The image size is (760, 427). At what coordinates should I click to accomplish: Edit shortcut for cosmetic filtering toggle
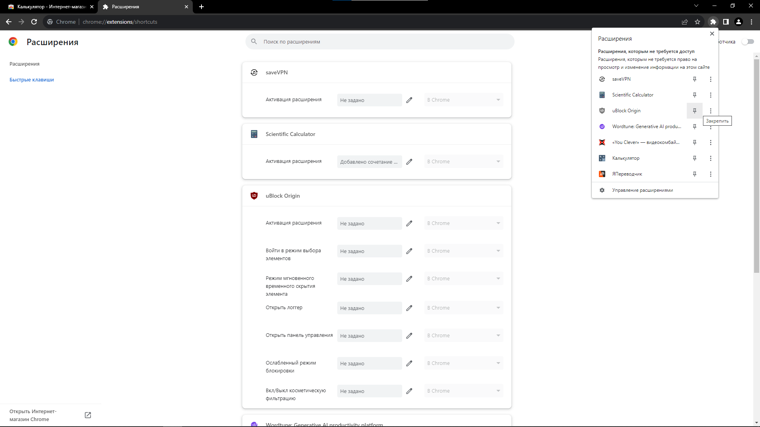click(409, 391)
